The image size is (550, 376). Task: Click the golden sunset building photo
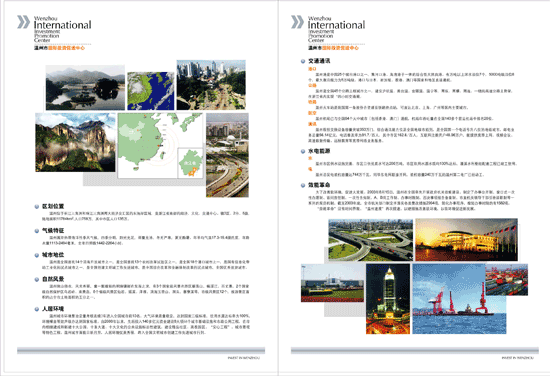click(467, 240)
